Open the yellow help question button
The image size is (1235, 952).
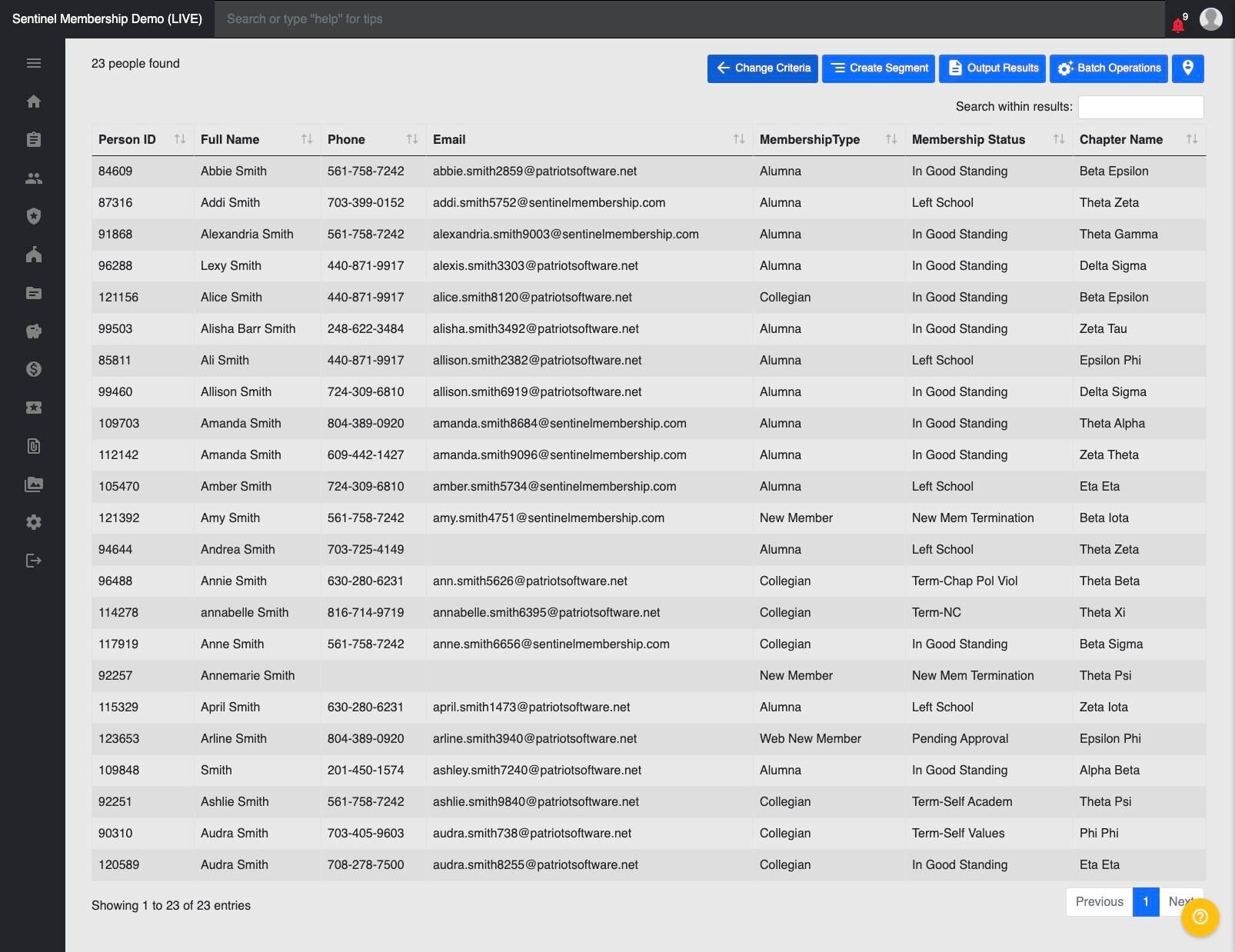coord(1200,917)
